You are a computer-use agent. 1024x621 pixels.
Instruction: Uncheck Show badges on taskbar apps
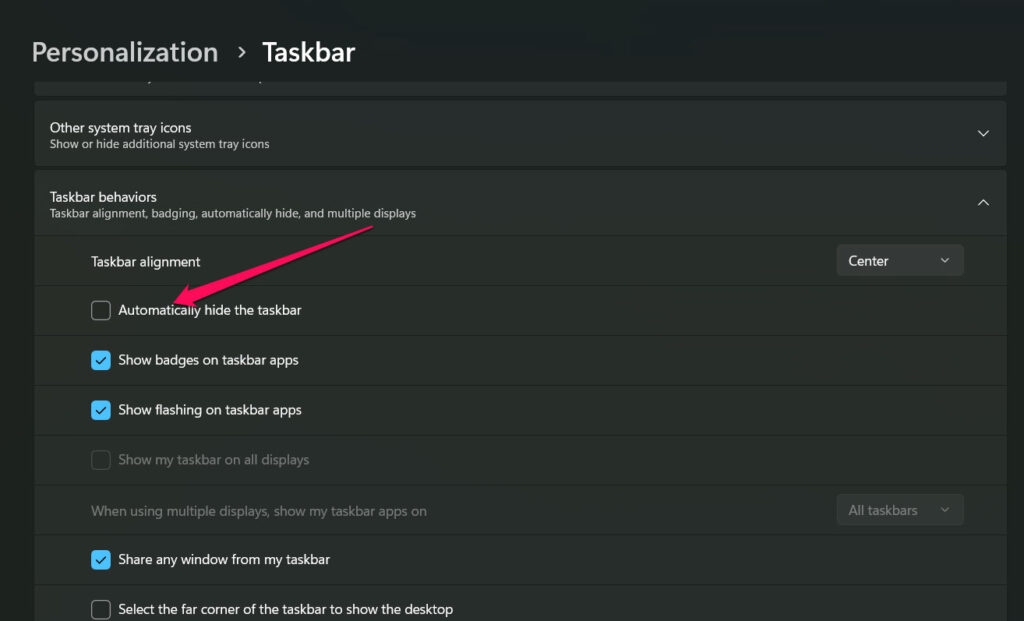coord(101,360)
